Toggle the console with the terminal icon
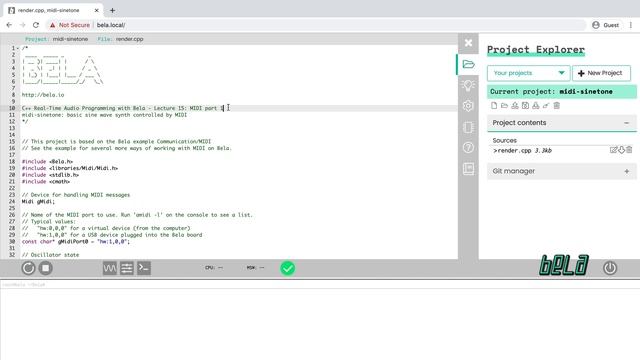Screen dimensions: 640x360 (x=144, y=268)
